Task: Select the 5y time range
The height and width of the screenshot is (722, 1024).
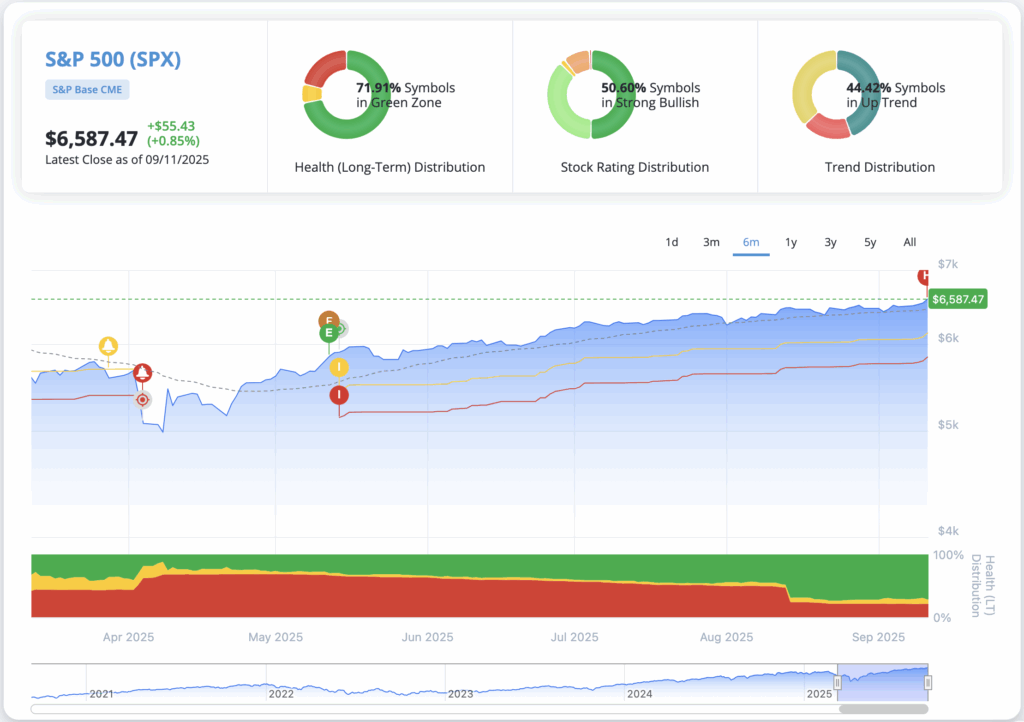Action: 870,242
